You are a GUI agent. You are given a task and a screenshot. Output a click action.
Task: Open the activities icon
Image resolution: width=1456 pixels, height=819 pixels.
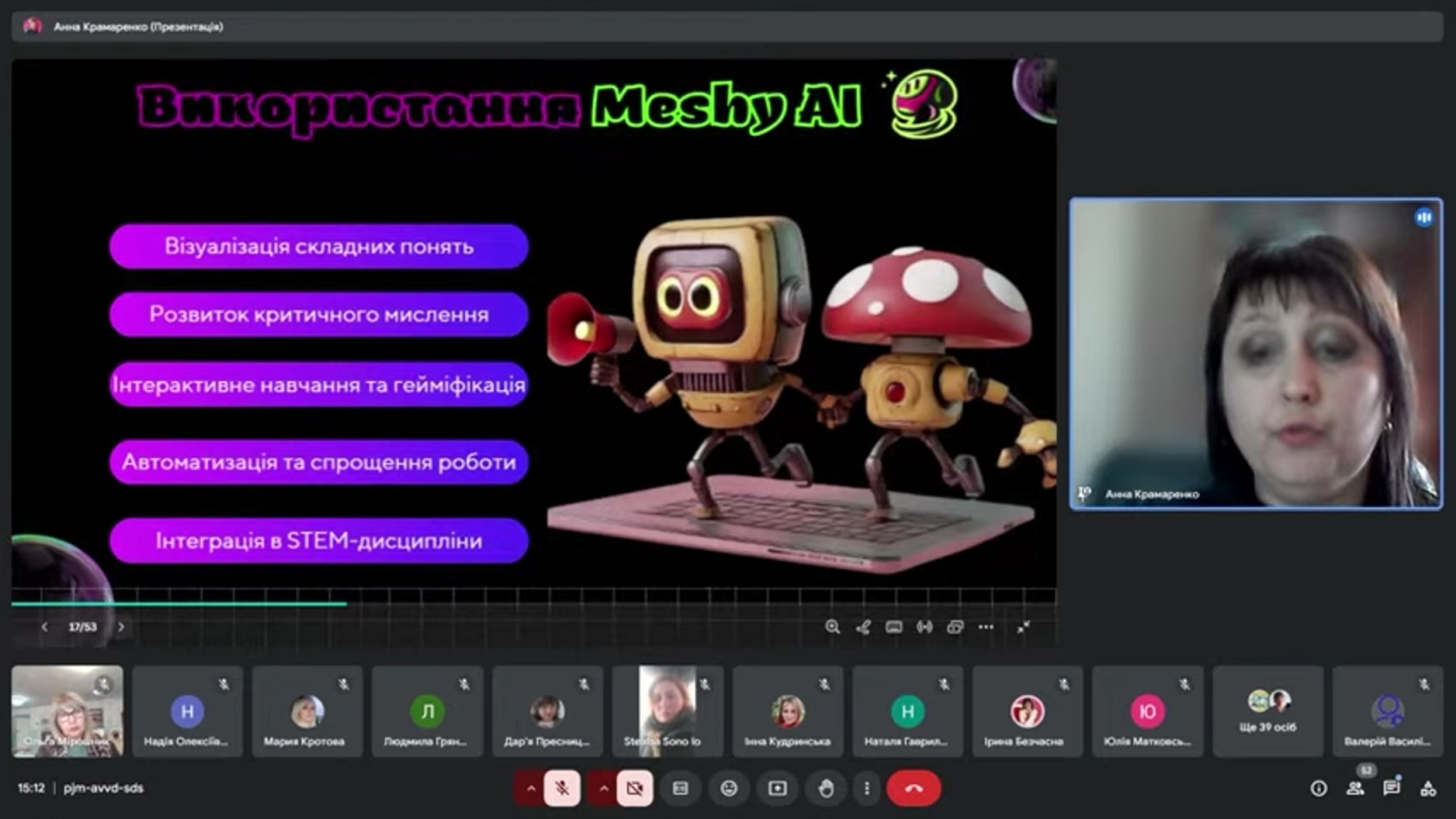[x=1428, y=788]
